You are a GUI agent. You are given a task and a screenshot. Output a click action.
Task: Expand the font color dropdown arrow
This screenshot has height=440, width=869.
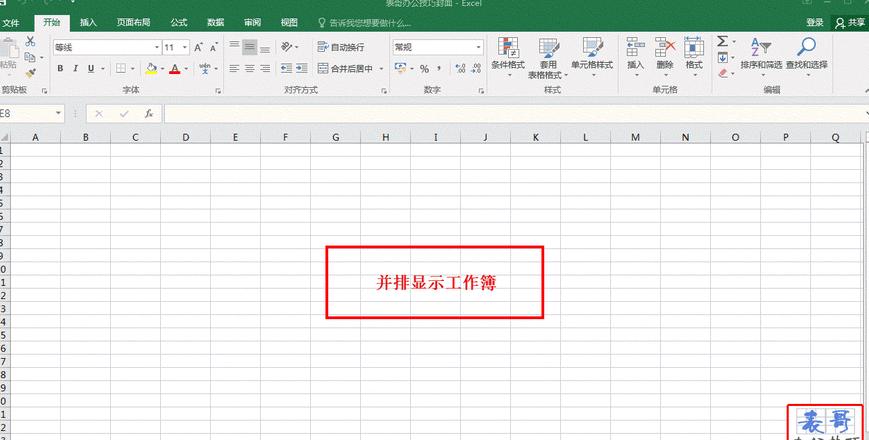tap(186, 69)
